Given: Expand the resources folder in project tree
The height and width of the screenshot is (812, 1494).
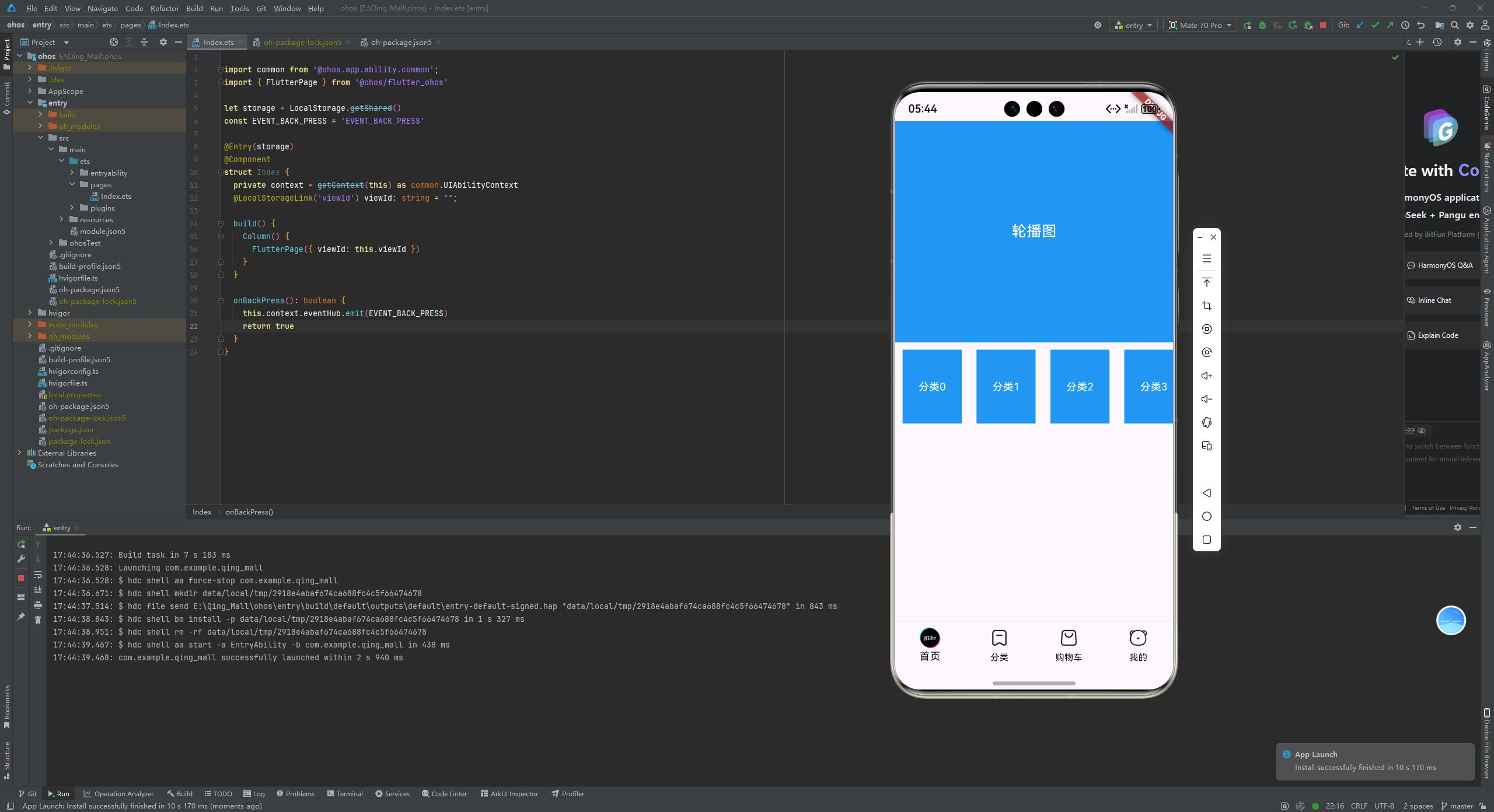Looking at the screenshot, I should 61,219.
